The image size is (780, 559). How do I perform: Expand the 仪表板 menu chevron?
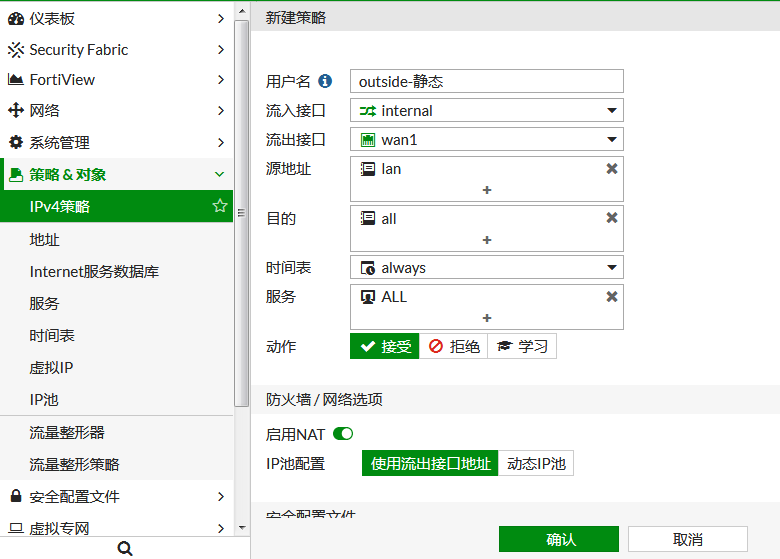pyautogui.click(x=221, y=19)
